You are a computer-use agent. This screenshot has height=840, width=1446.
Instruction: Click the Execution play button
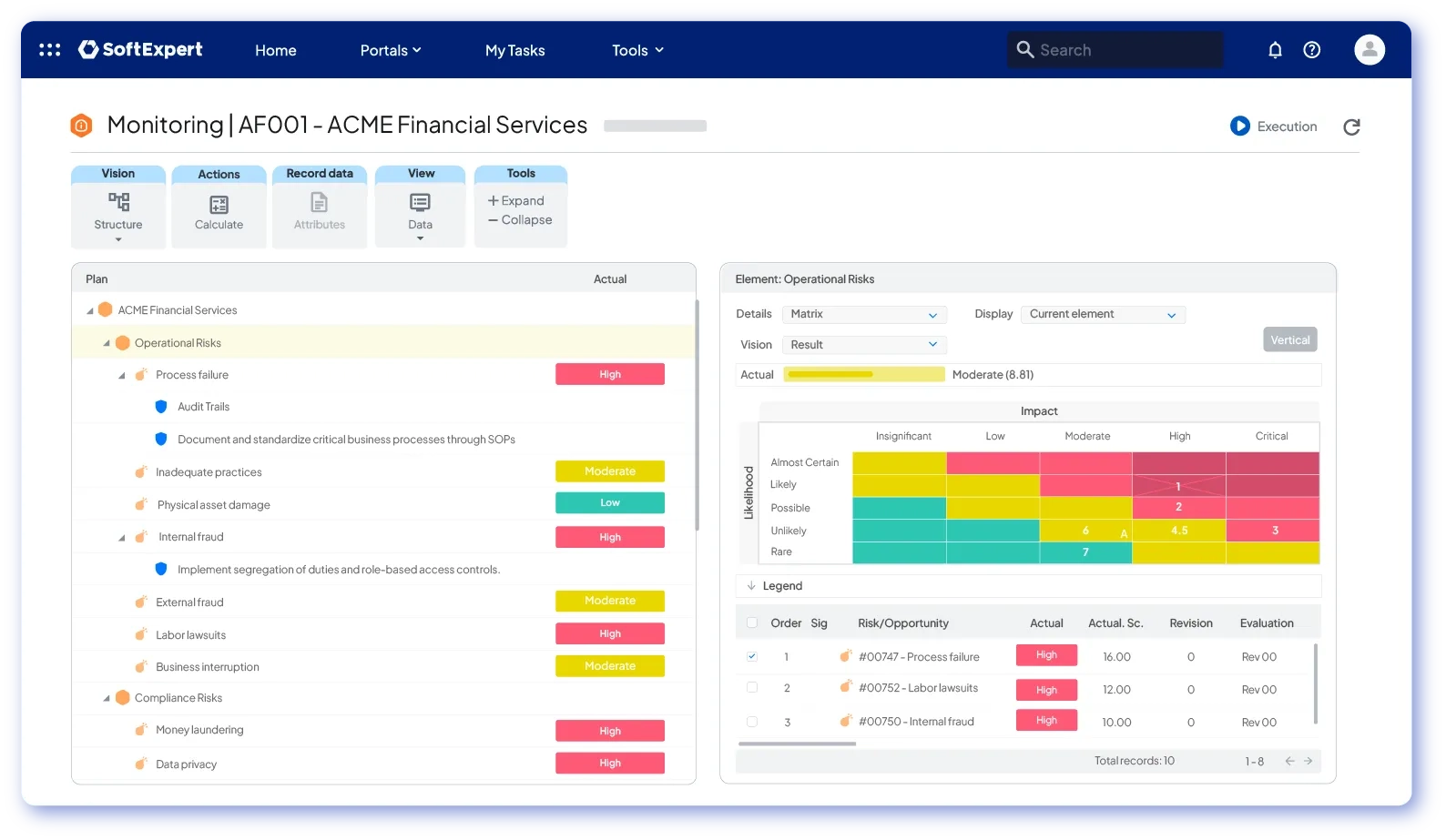[1240, 127]
